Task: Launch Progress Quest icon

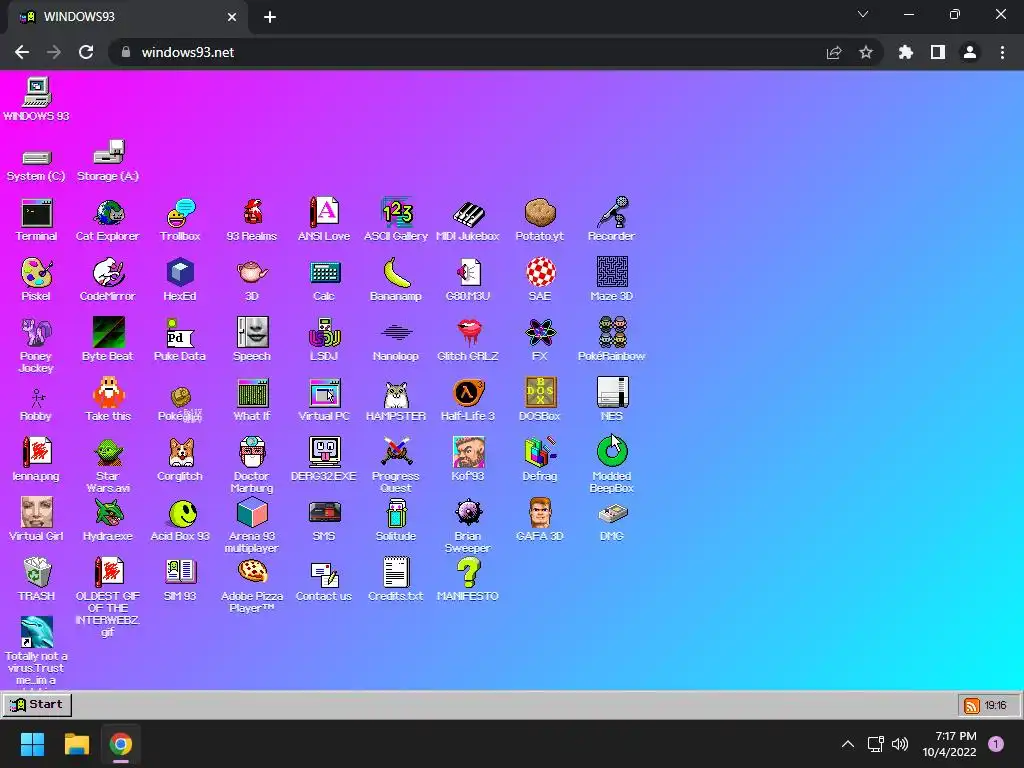Action: pyautogui.click(x=396, y=454)
